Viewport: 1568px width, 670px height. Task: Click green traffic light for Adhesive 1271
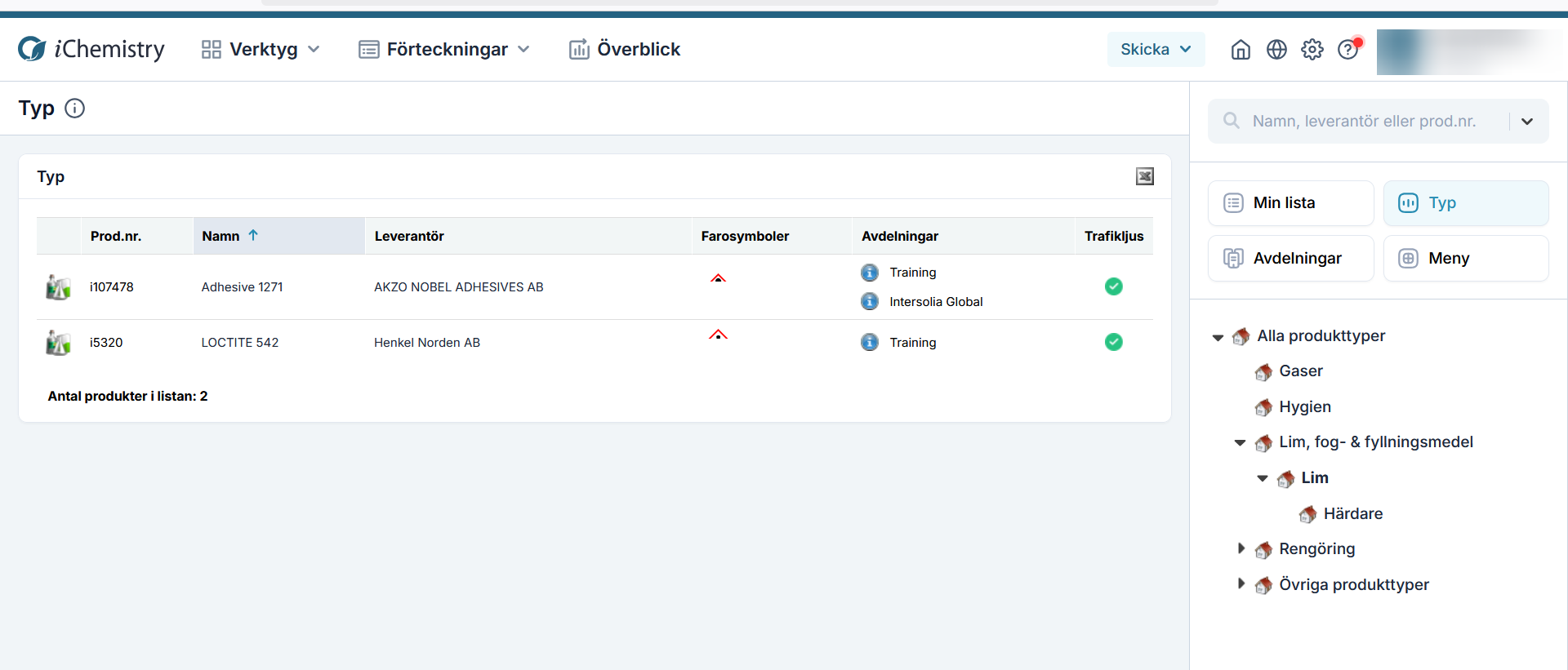pos(1114,286)
